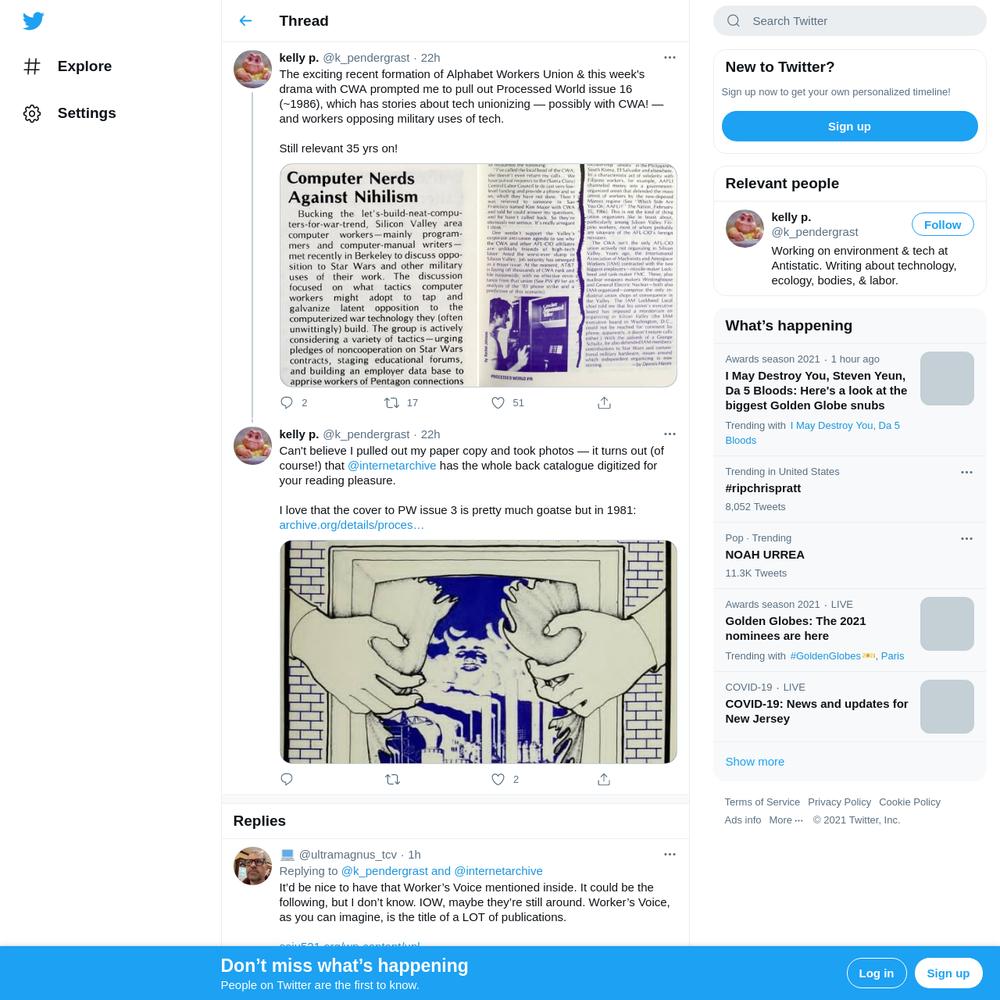
Task: Focus the Search Twitter field
Action: tap(849, 21)
